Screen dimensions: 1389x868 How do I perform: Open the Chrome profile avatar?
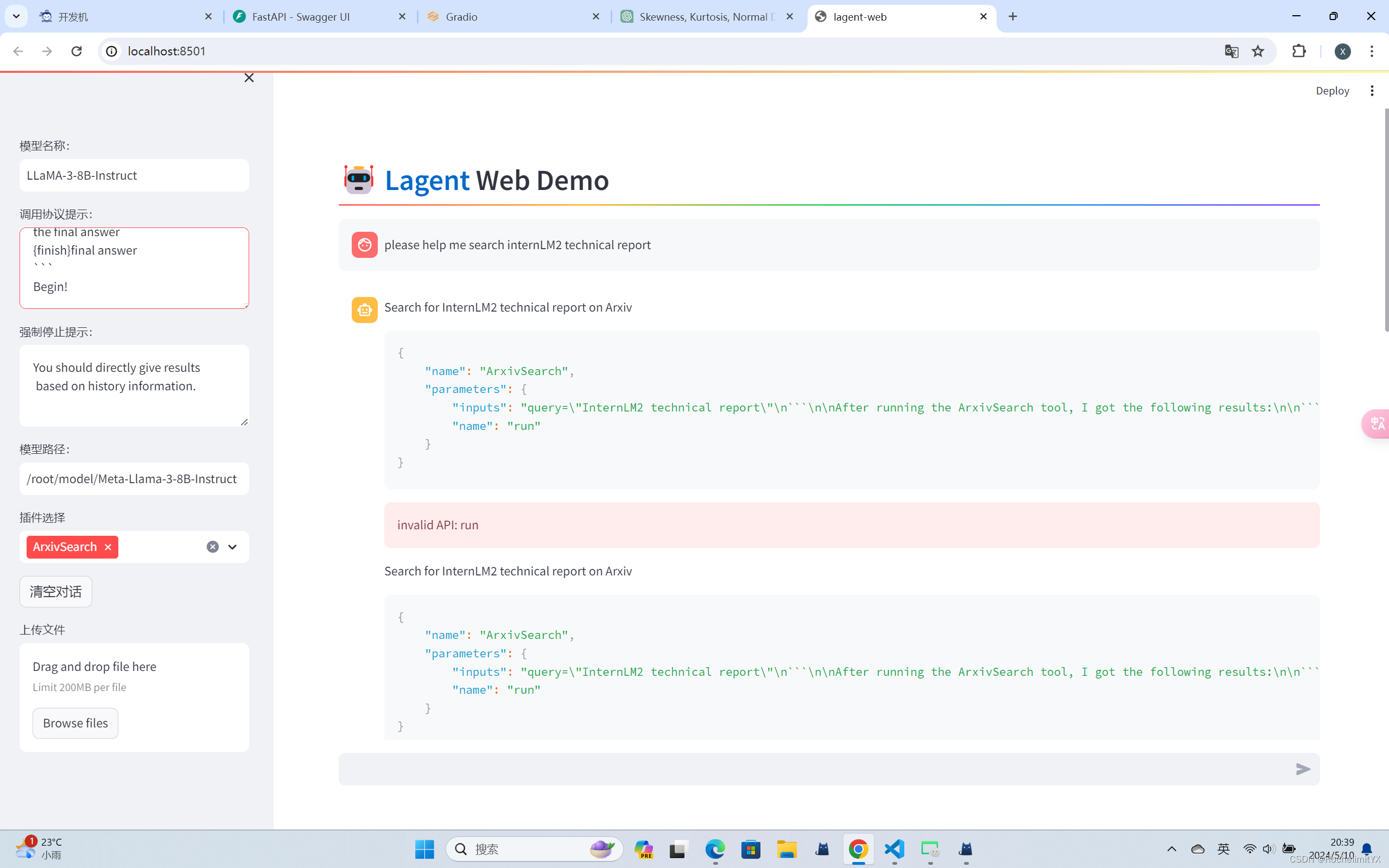click(x=1342, y=51)
